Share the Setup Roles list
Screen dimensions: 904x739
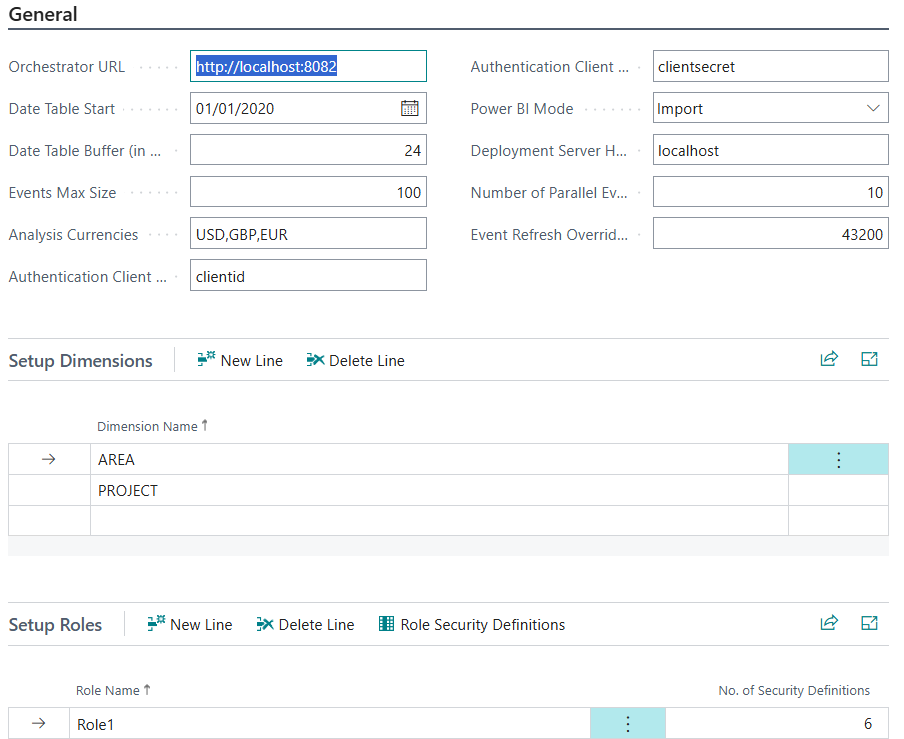click(x=829, y=623)
